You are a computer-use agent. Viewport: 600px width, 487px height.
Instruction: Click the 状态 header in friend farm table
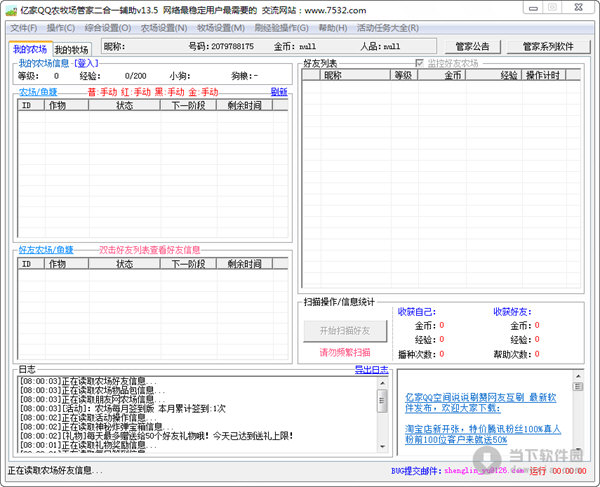[124, 264]
